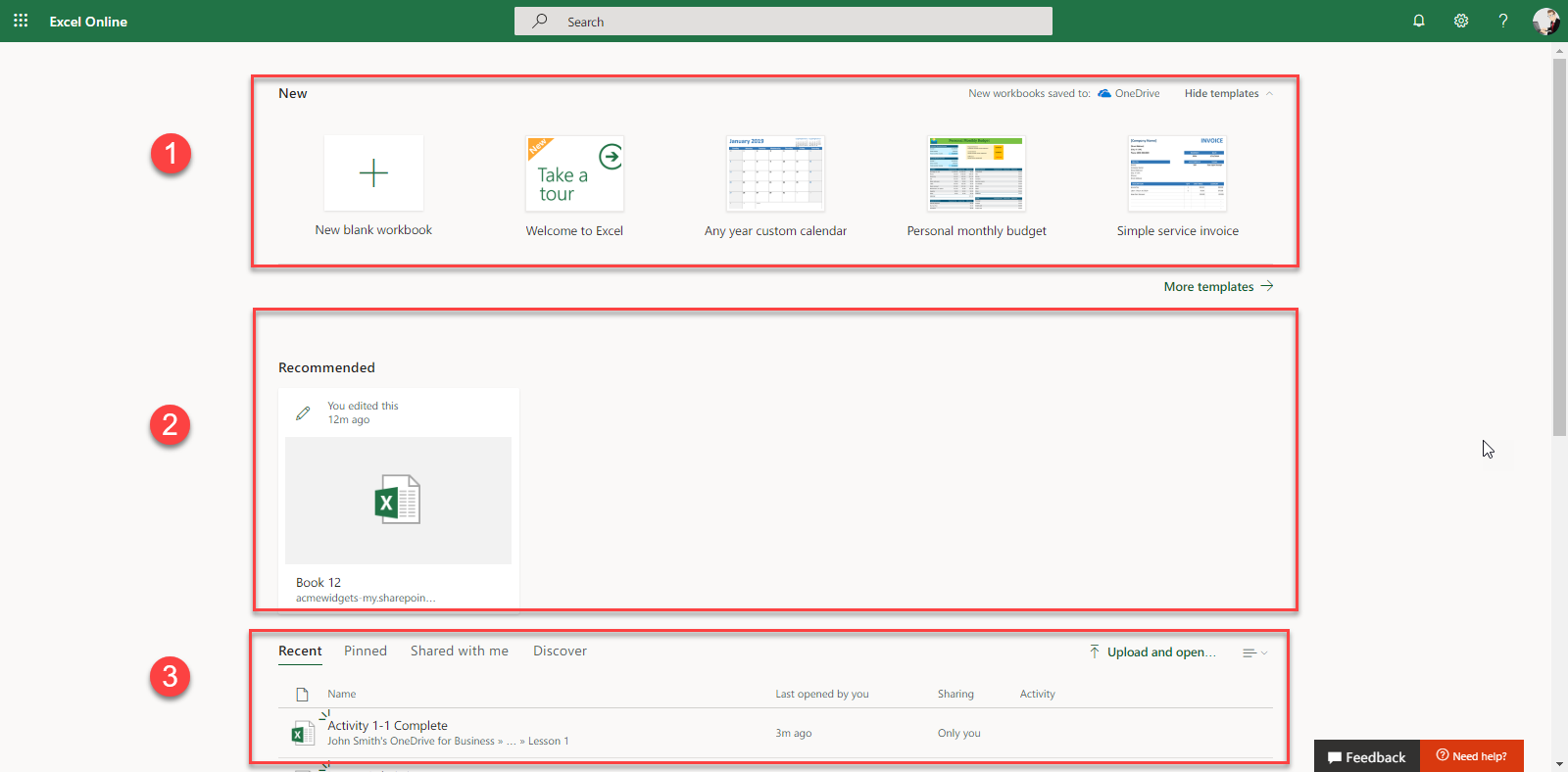Click the Excel icon beside Activity 1-1 Complete
This screenshot has height=772, width=1568.
point(302,733)
